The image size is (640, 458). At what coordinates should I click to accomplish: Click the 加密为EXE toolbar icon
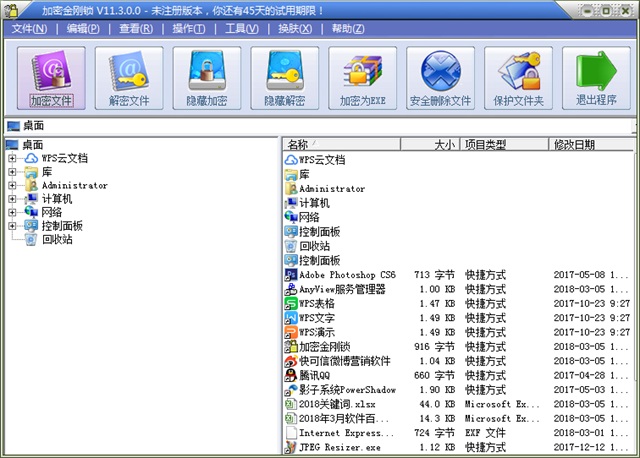pos(362,78)
